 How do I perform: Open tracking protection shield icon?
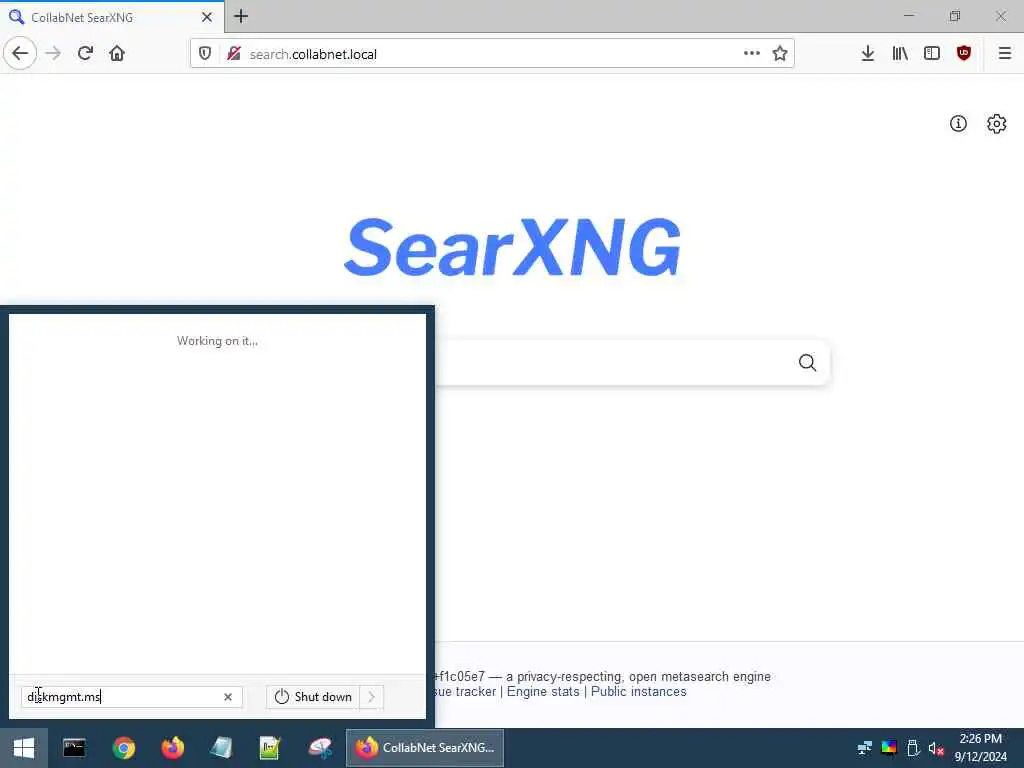point(205,54)
